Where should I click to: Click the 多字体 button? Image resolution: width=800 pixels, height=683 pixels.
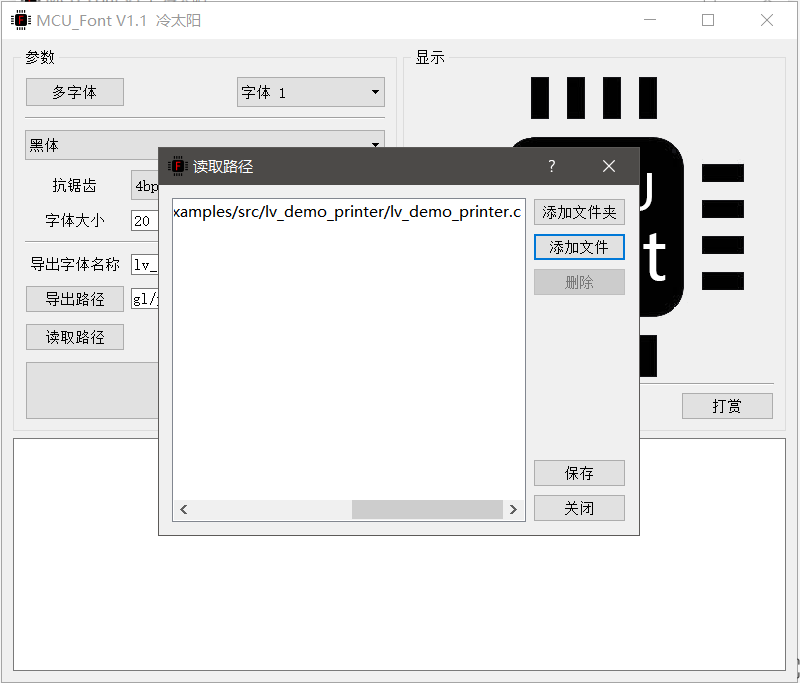pos(74,92)
